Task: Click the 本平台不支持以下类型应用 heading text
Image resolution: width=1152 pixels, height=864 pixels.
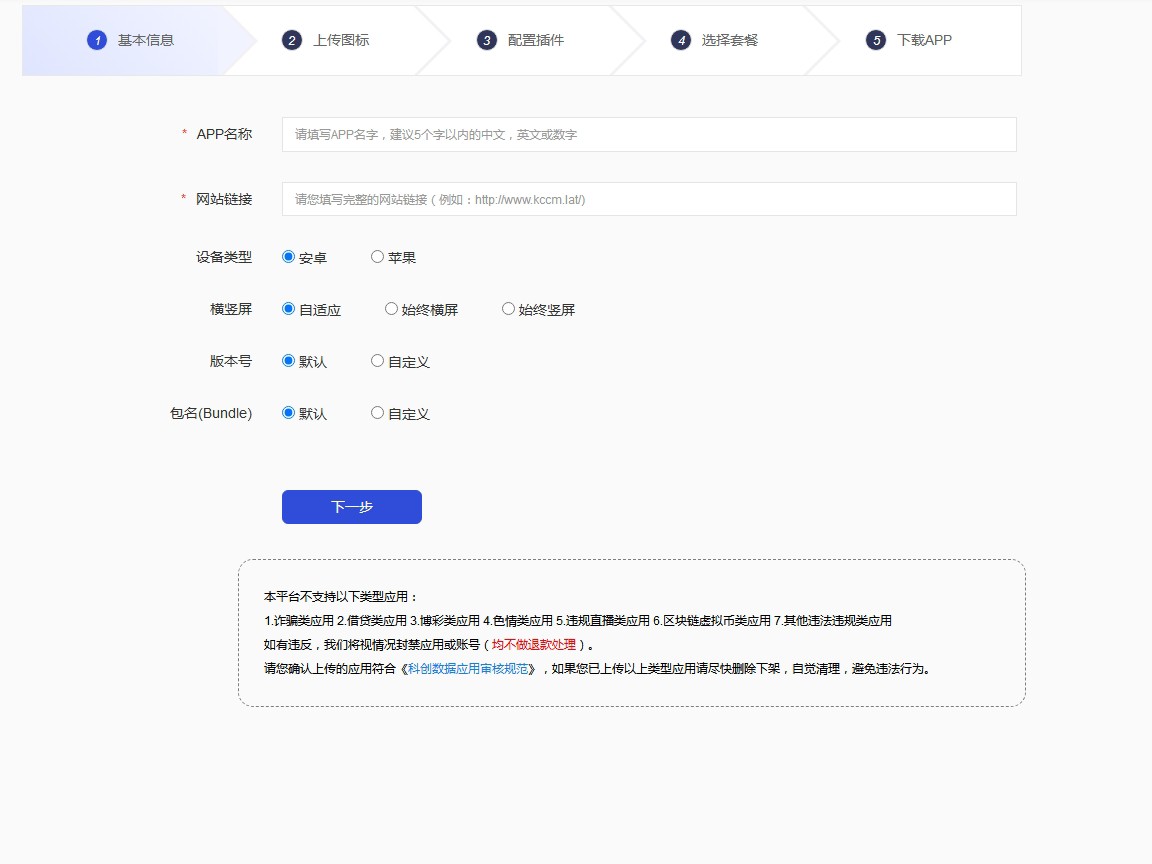Action: (341, 597)
